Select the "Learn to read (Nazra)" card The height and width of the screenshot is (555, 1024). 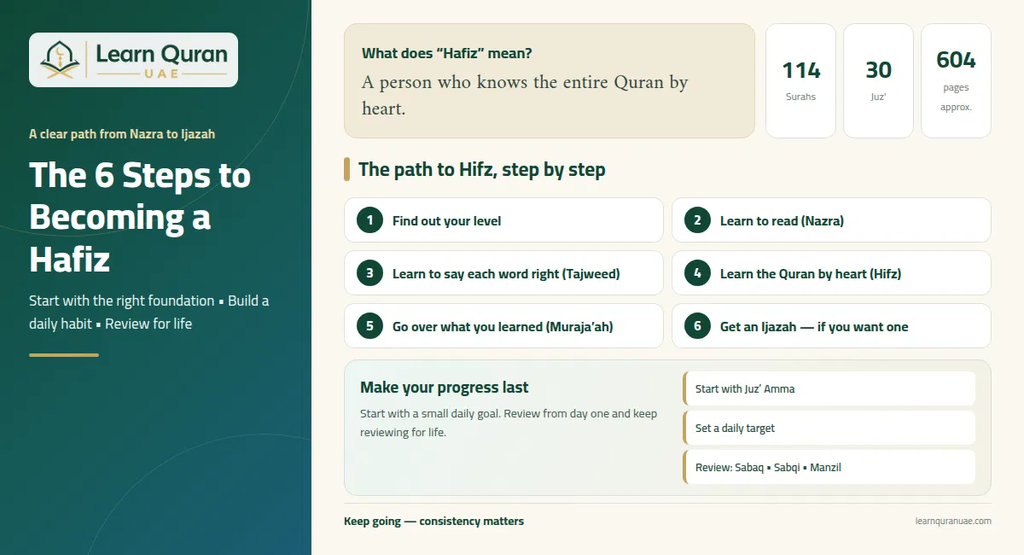[831, 221]
